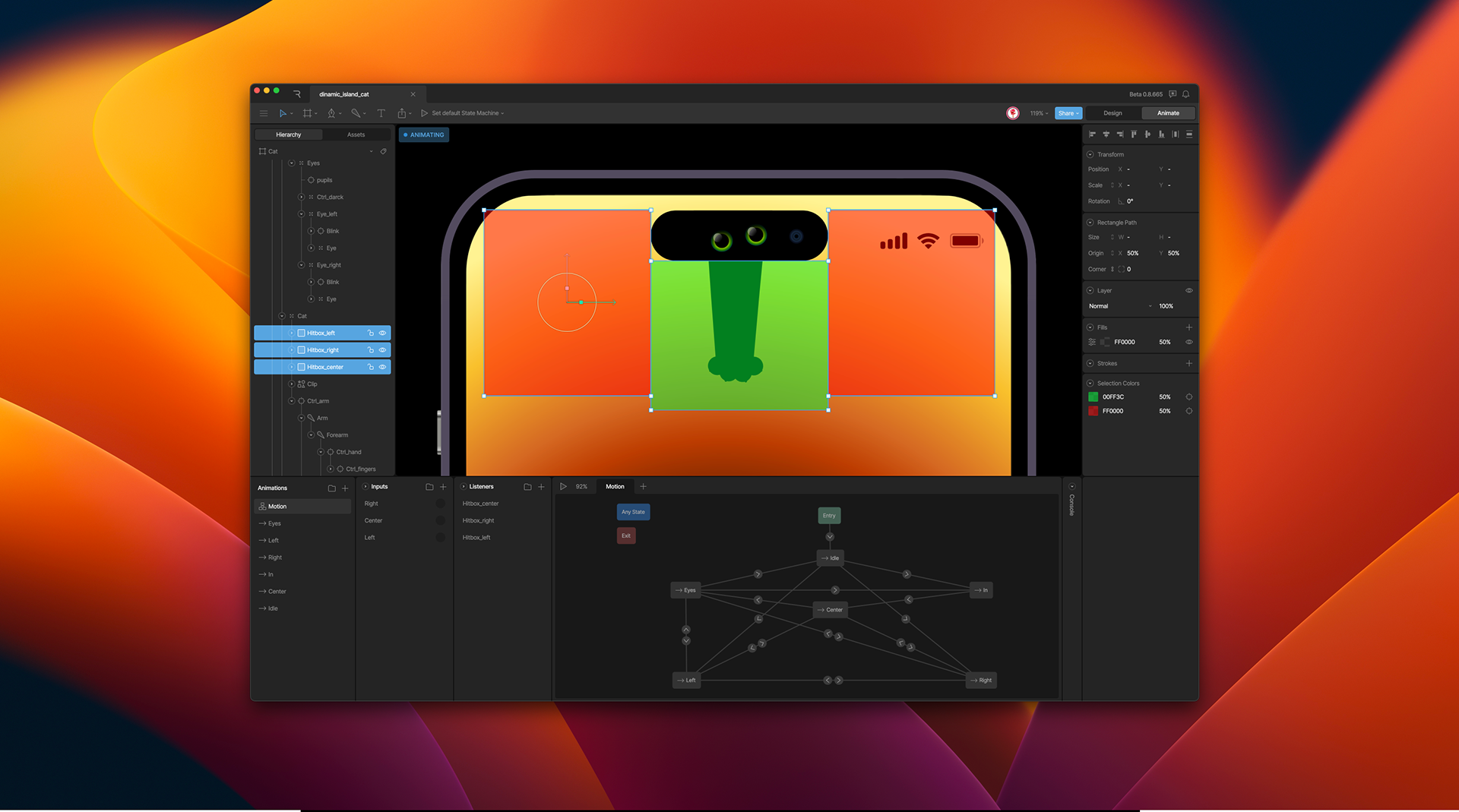
Task: Click the Share button
Action: pos(1068,113)
